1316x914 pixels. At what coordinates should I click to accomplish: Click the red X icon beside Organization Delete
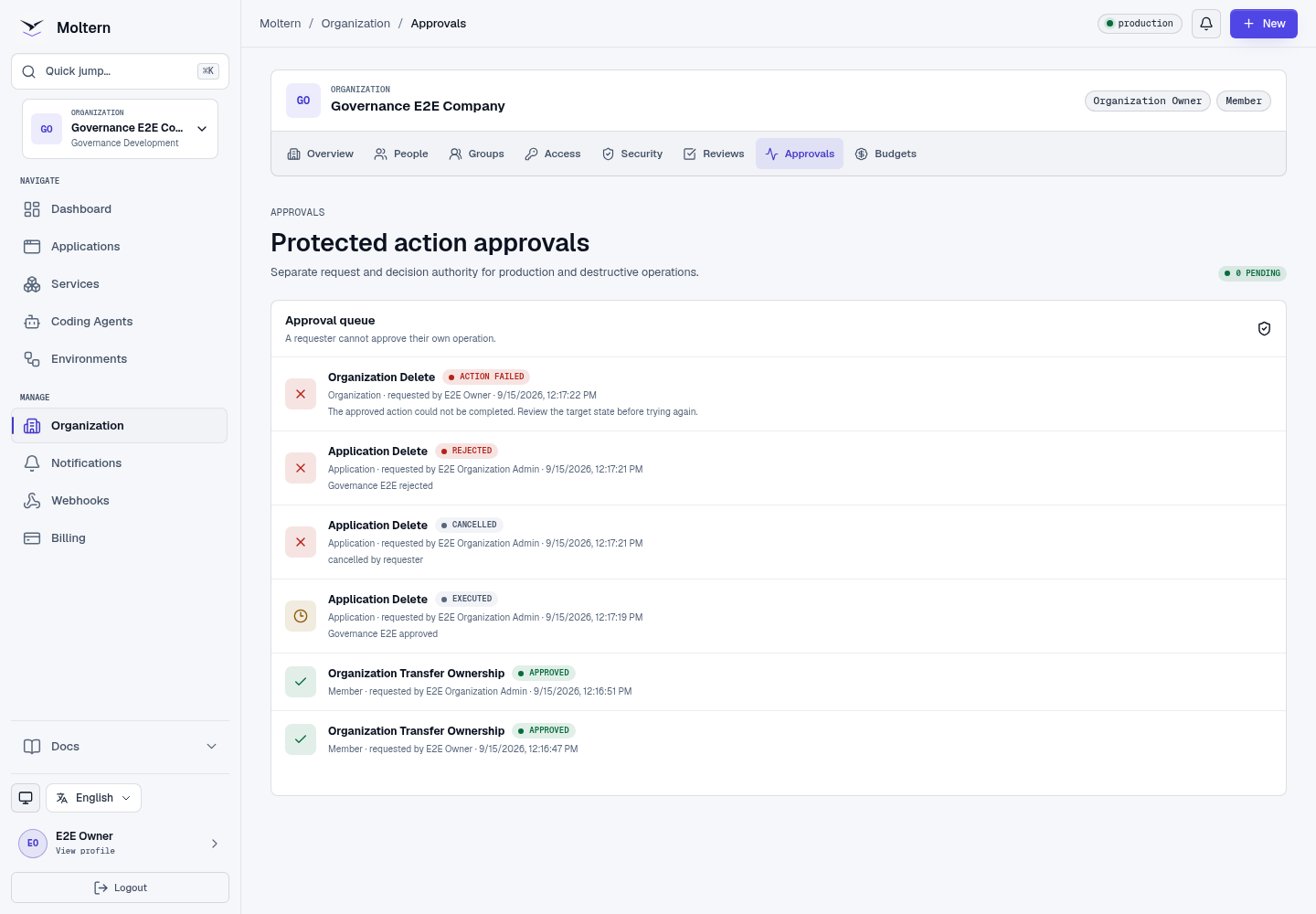pos(301,394)
